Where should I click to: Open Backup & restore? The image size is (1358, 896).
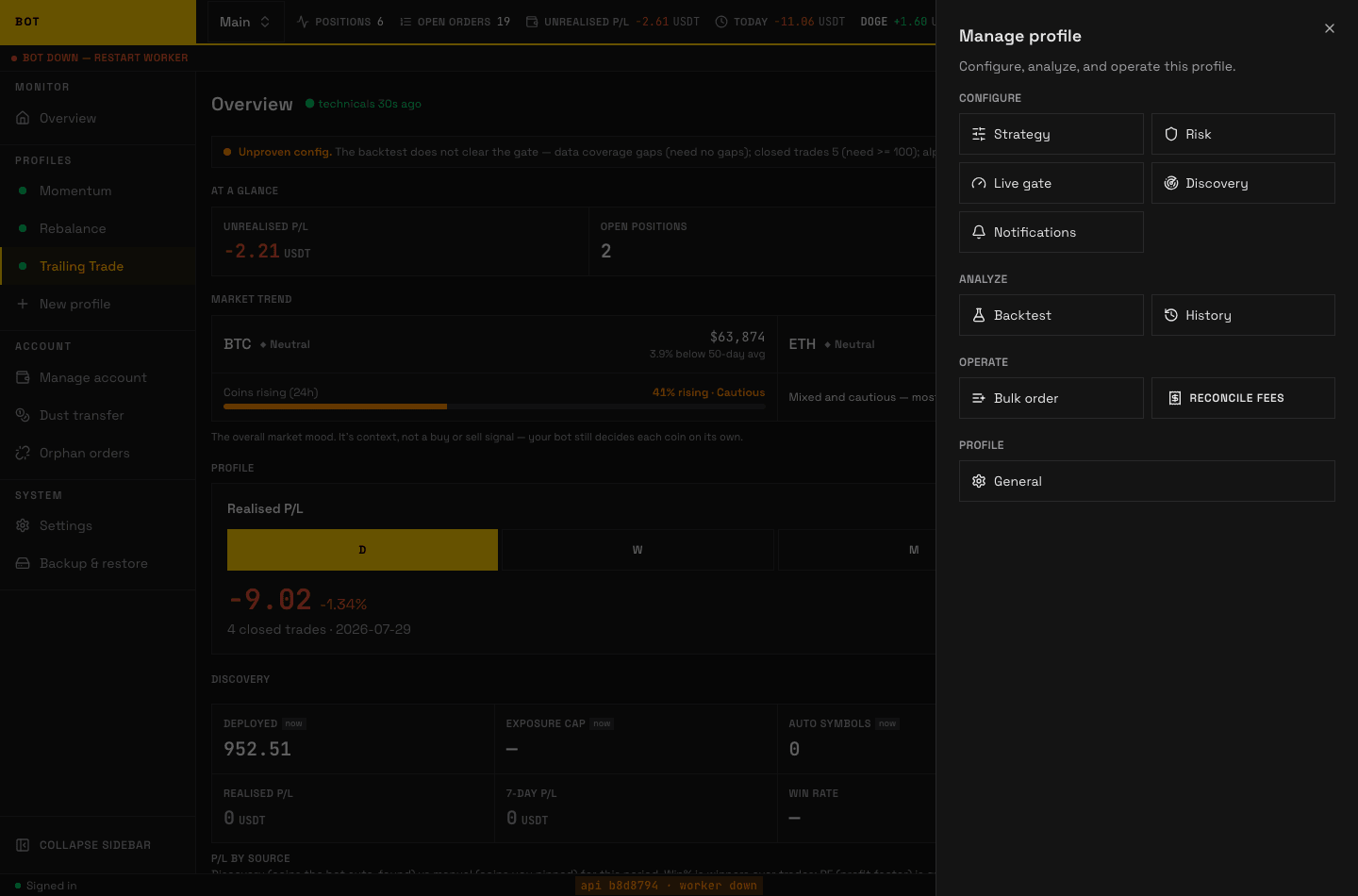click(x=98, y=563)
